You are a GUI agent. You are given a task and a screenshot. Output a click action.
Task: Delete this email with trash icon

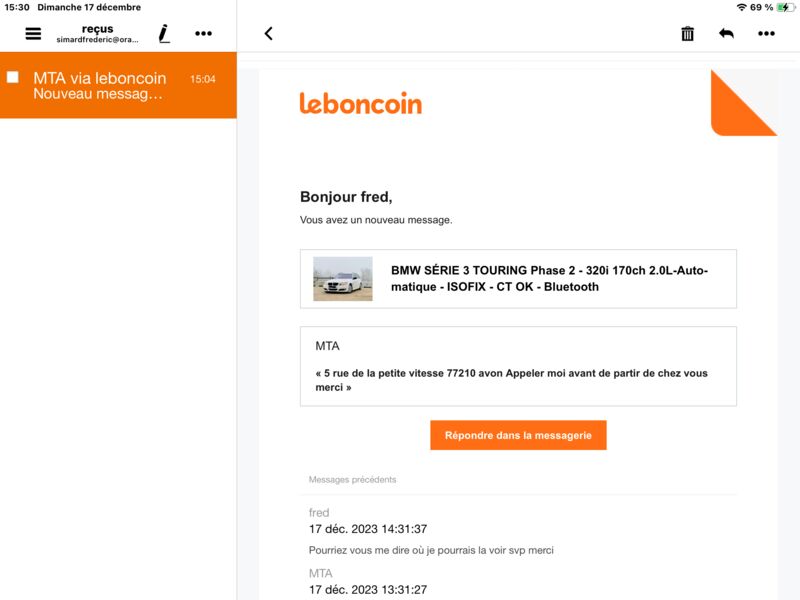coord(687,34)
